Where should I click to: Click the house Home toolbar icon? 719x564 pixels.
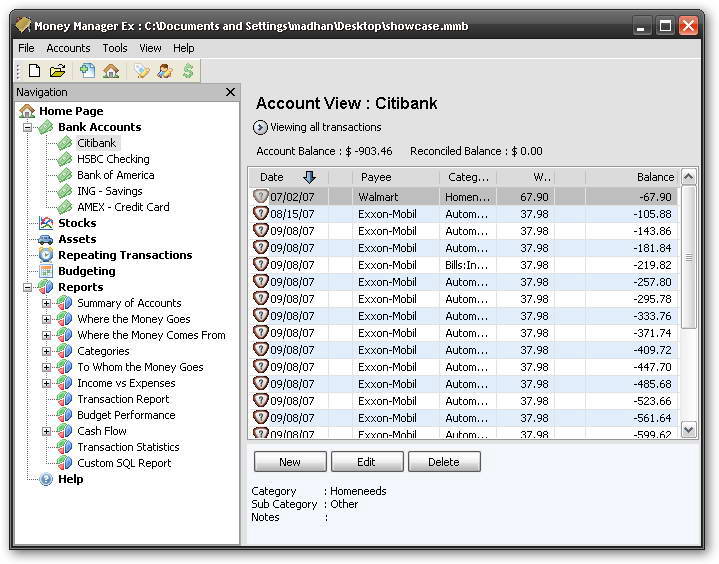[111, 71]
